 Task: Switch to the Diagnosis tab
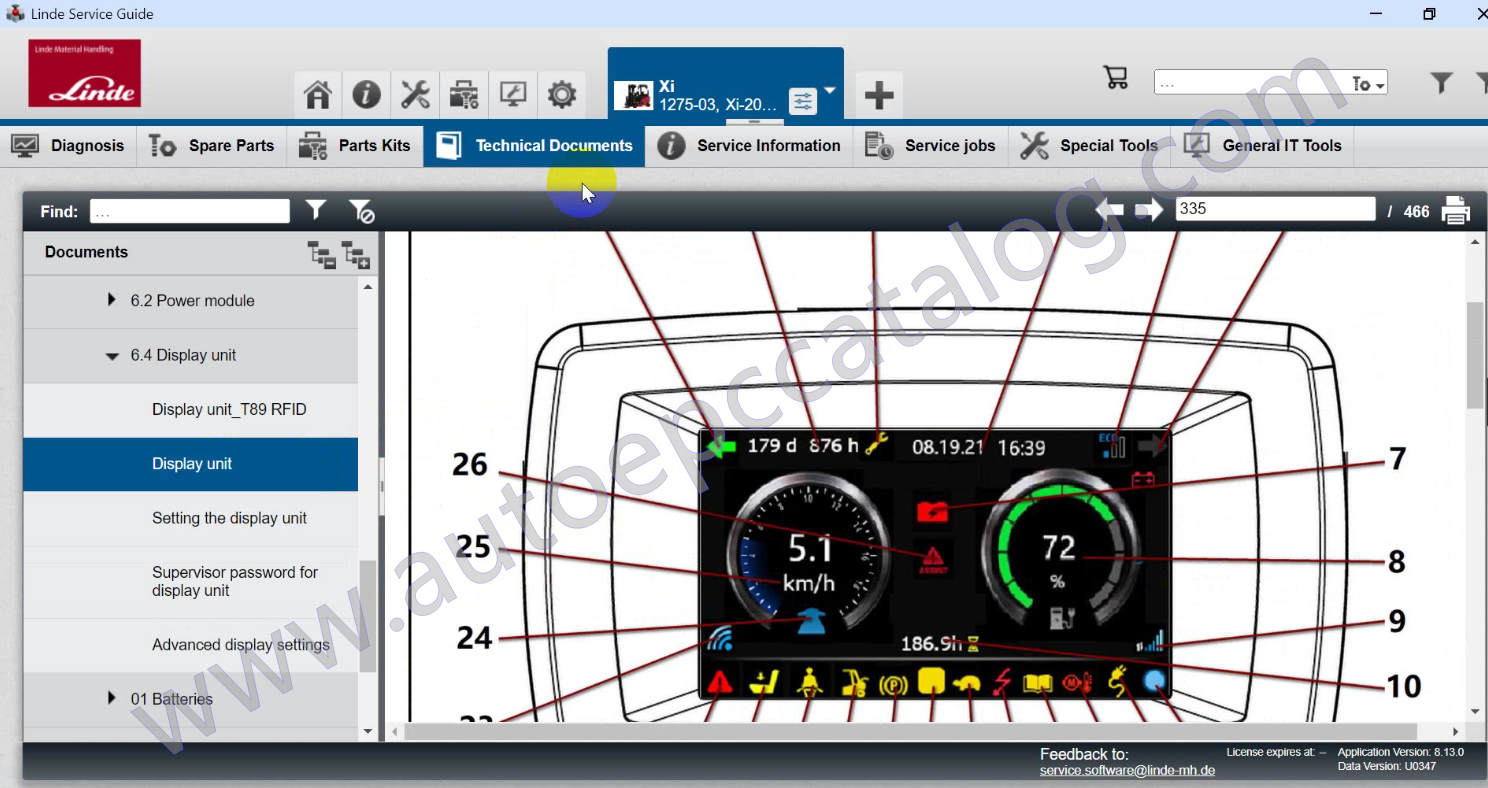click(68, 145)
